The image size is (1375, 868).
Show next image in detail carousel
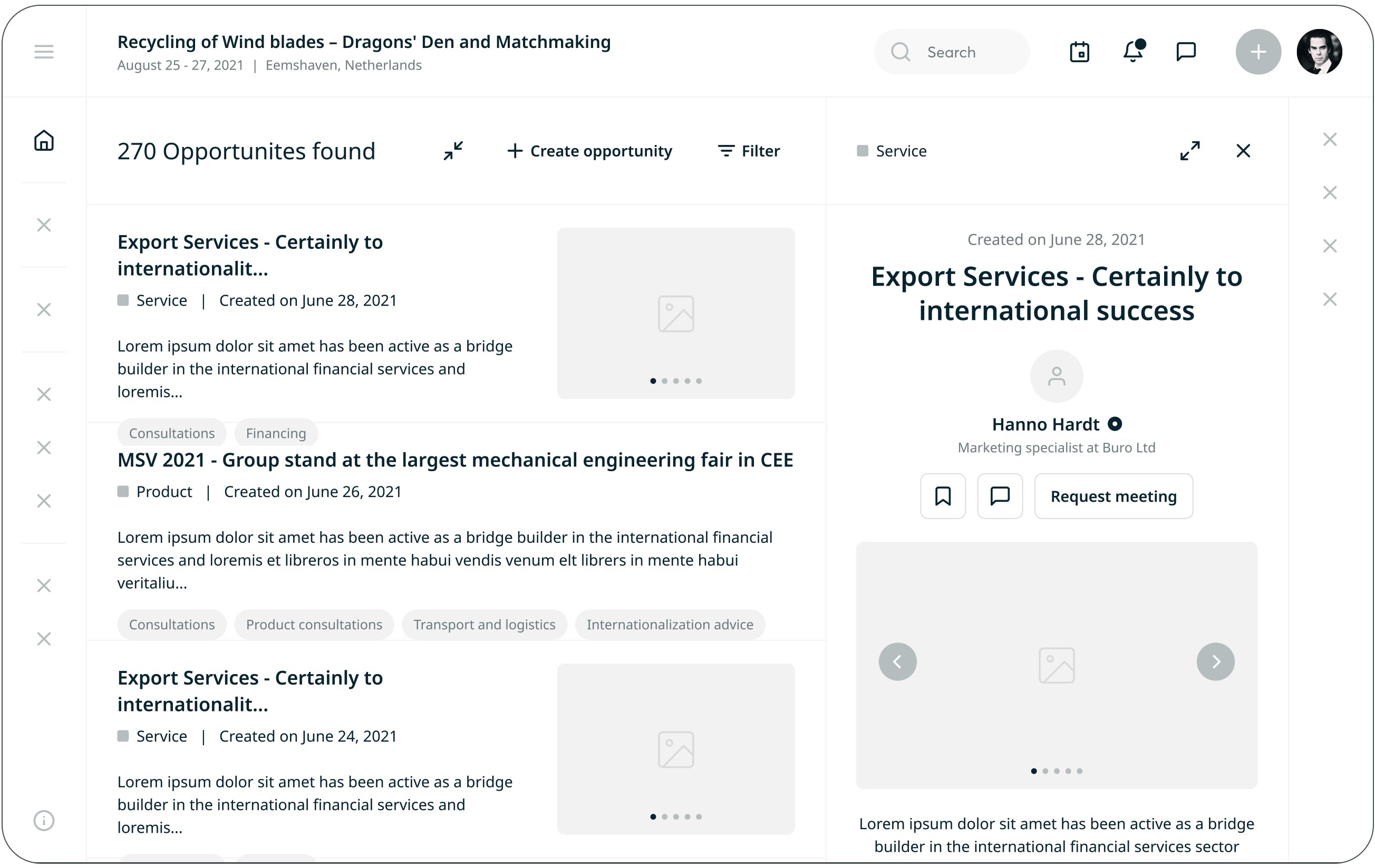pyautogui.click(x=1216, y=661)
